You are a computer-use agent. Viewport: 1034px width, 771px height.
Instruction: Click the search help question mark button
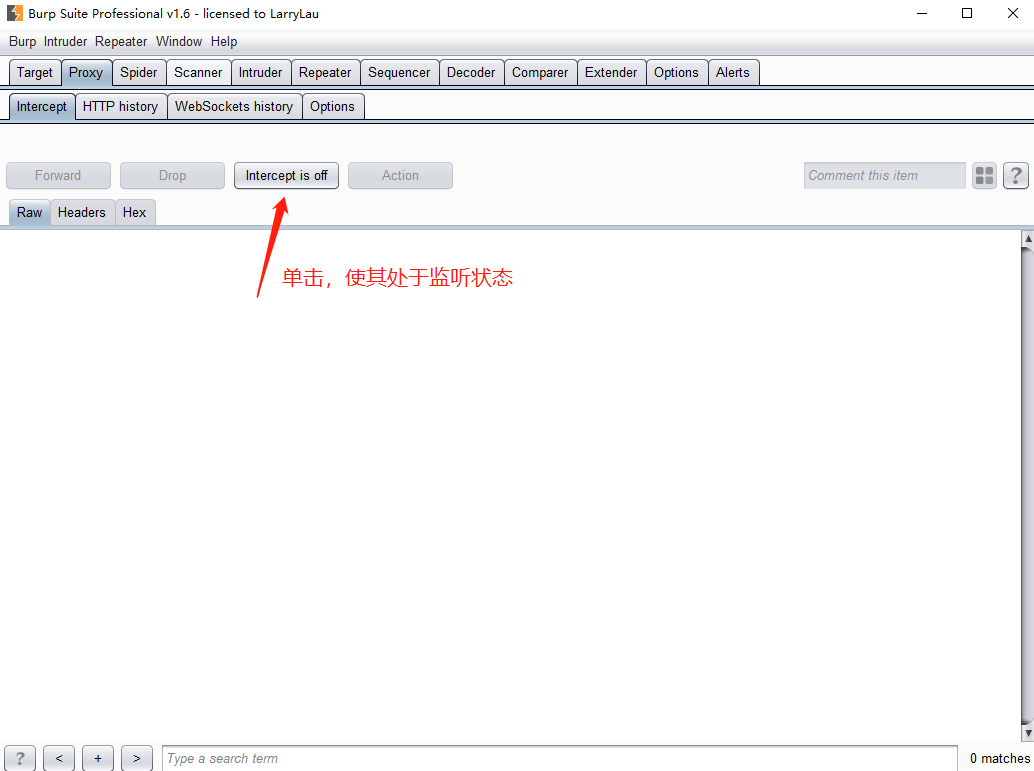(x=19, y=758)
